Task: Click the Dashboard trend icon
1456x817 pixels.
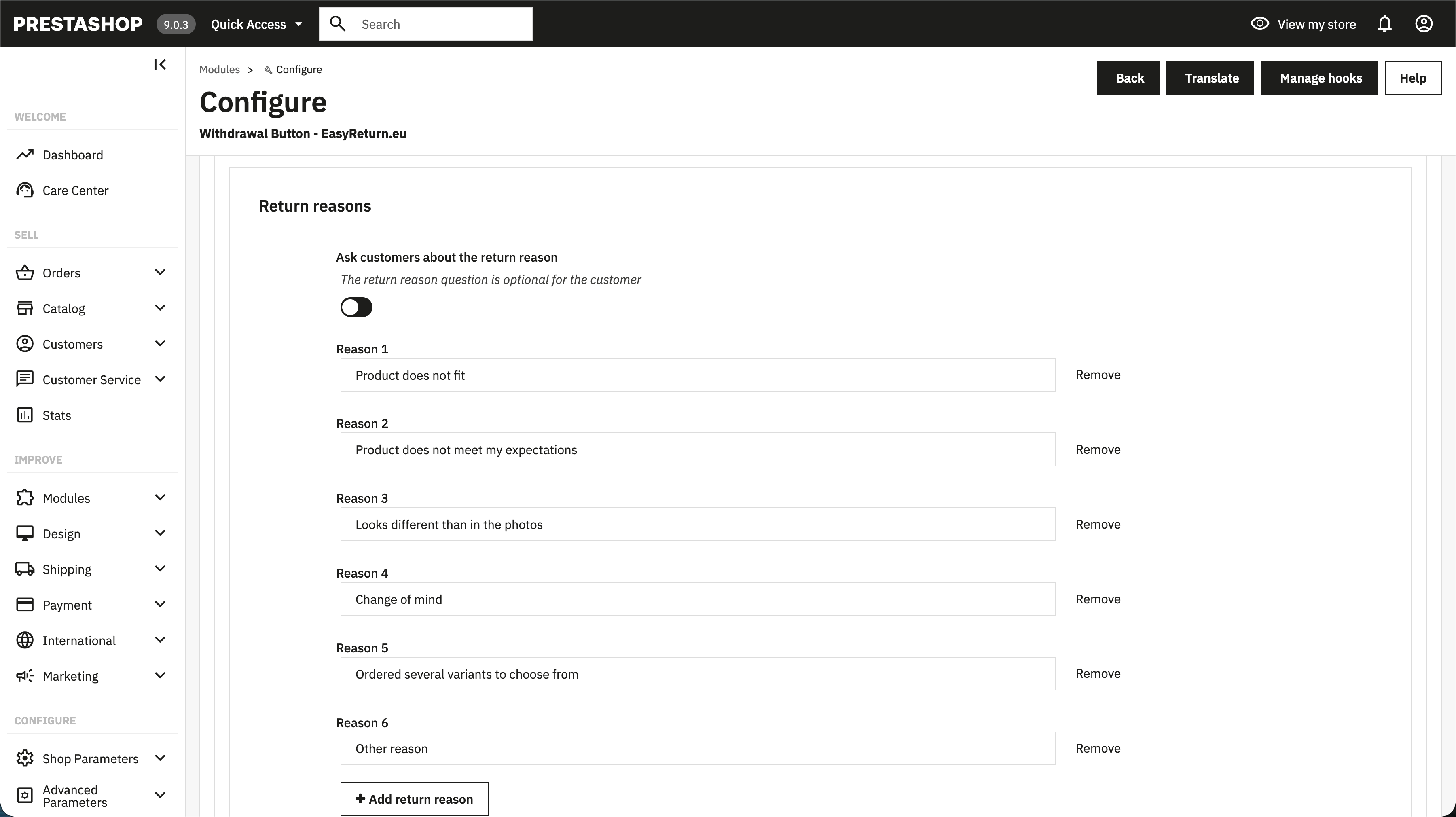Action: point(25,155)
